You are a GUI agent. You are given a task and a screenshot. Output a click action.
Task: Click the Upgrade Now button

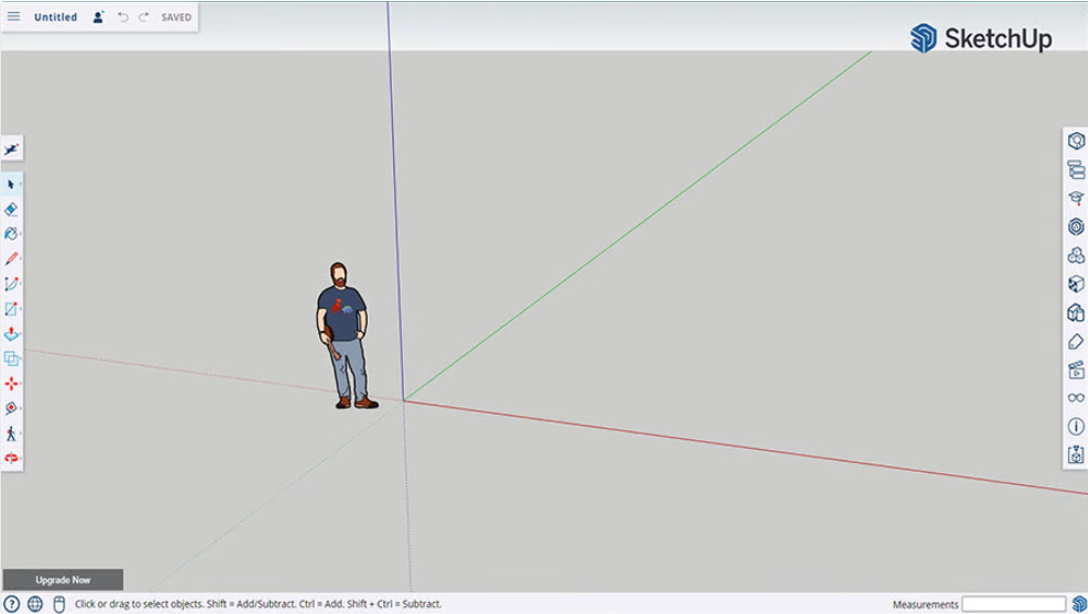(62, 579)
